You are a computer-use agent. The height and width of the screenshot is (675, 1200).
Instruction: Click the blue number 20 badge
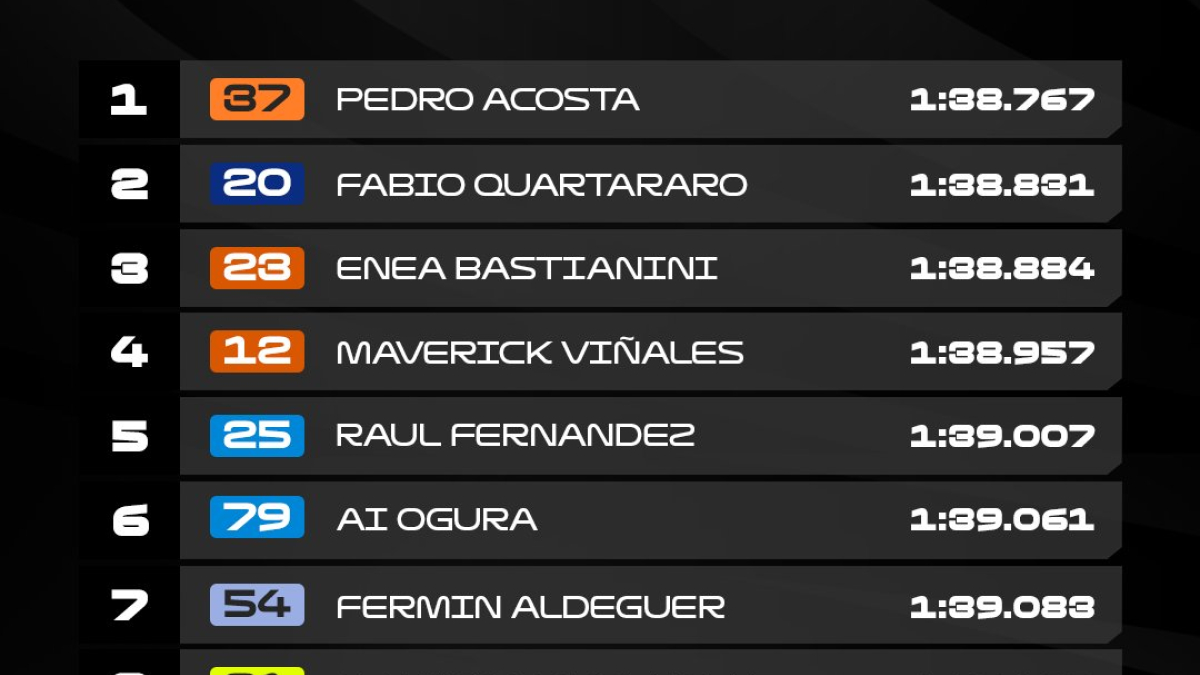(257, 183)
